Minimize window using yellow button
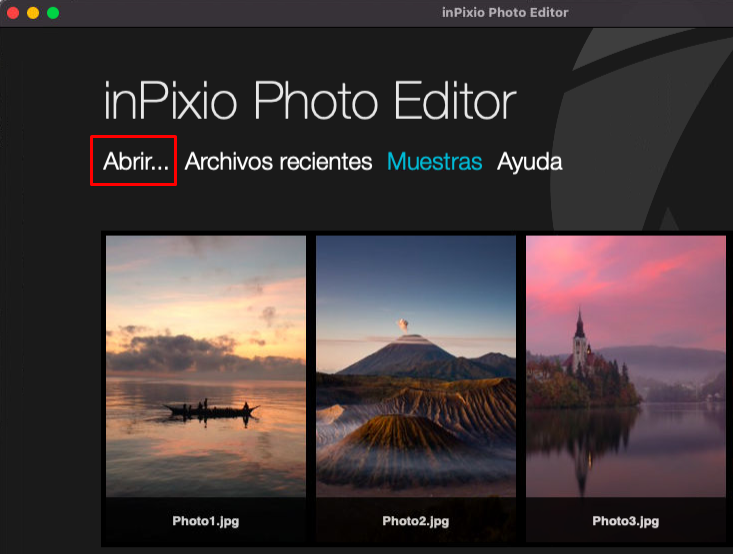733x554 pixels. click(x=33, y=13)
